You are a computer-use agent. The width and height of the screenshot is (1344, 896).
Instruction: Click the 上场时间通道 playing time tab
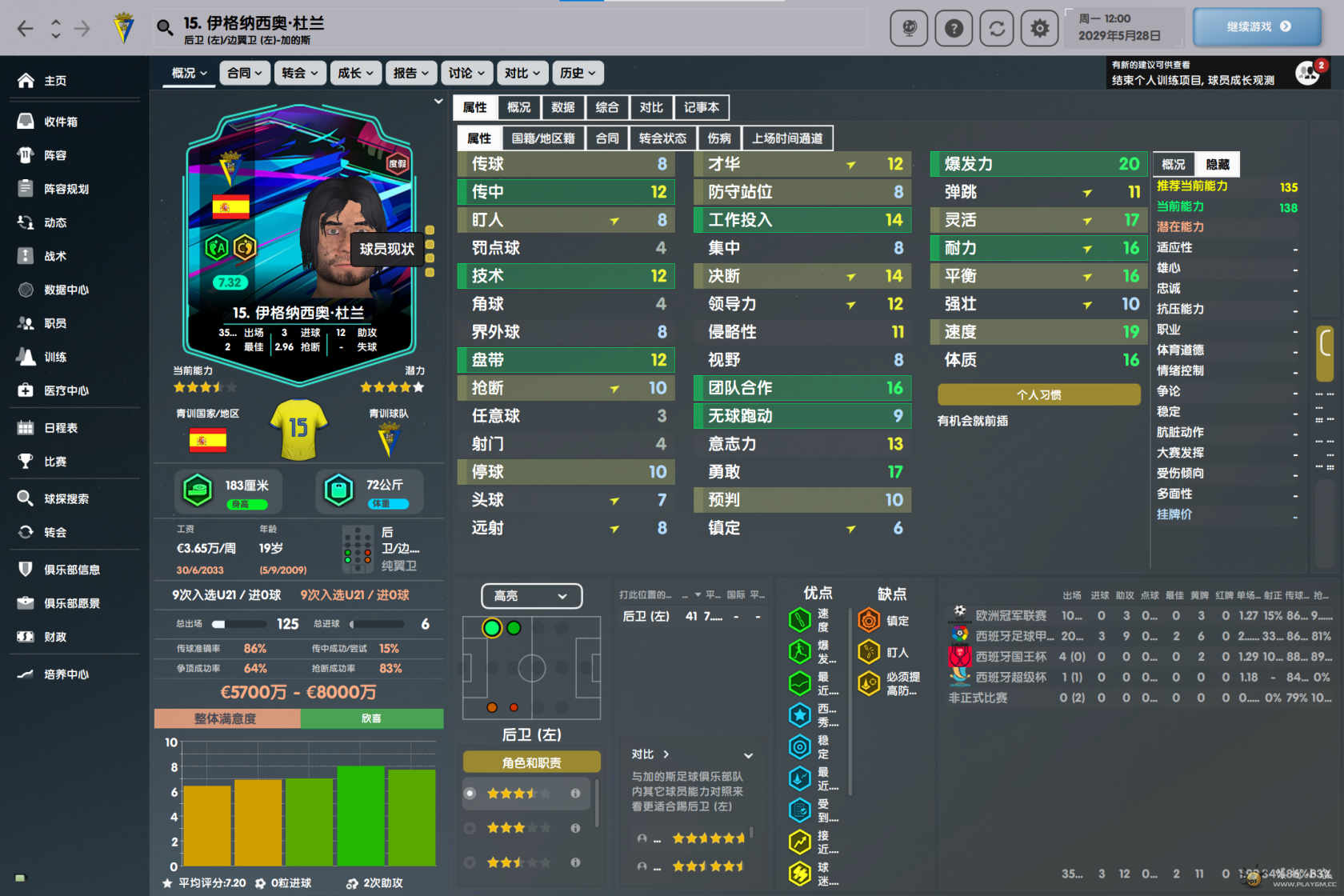pos(787,138)
